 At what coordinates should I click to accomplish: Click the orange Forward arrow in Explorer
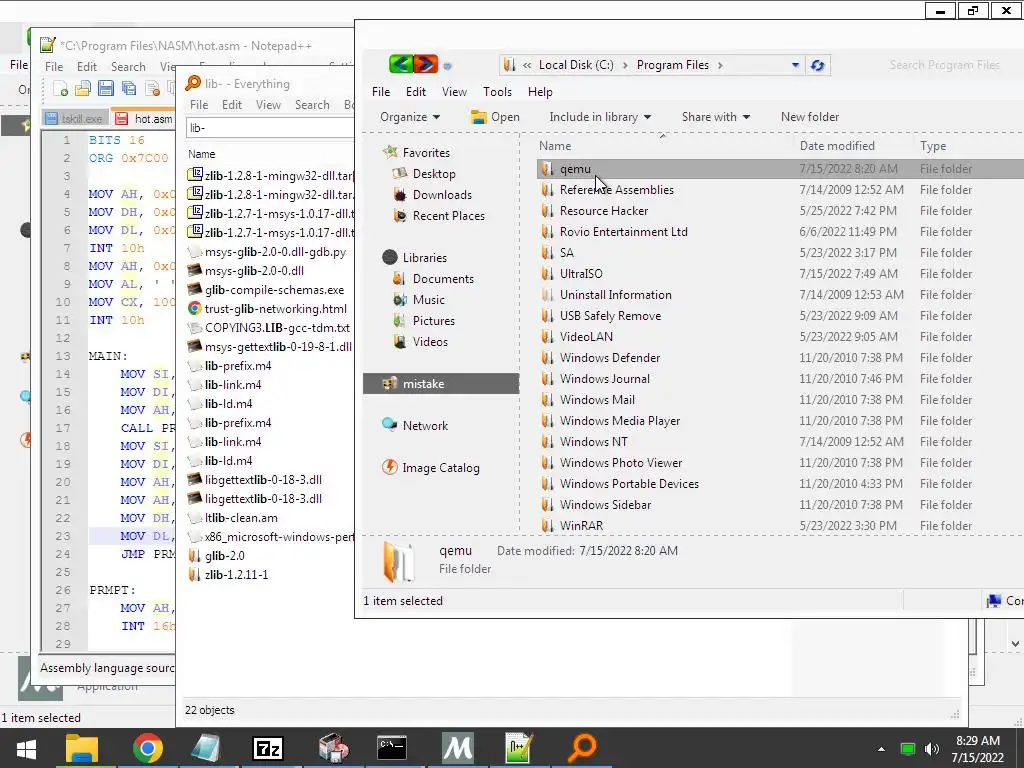(x=426, y=64)
